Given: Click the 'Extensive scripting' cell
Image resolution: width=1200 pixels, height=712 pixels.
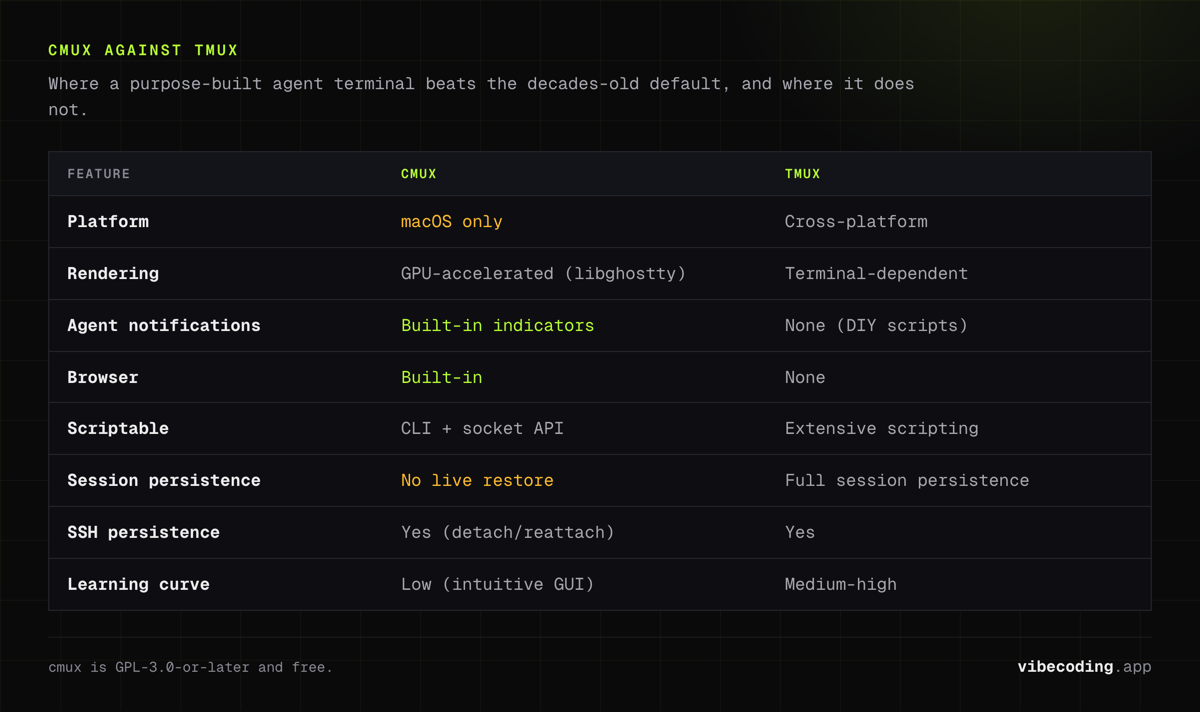Looking at the screenshot, I should tap(882, 428).
